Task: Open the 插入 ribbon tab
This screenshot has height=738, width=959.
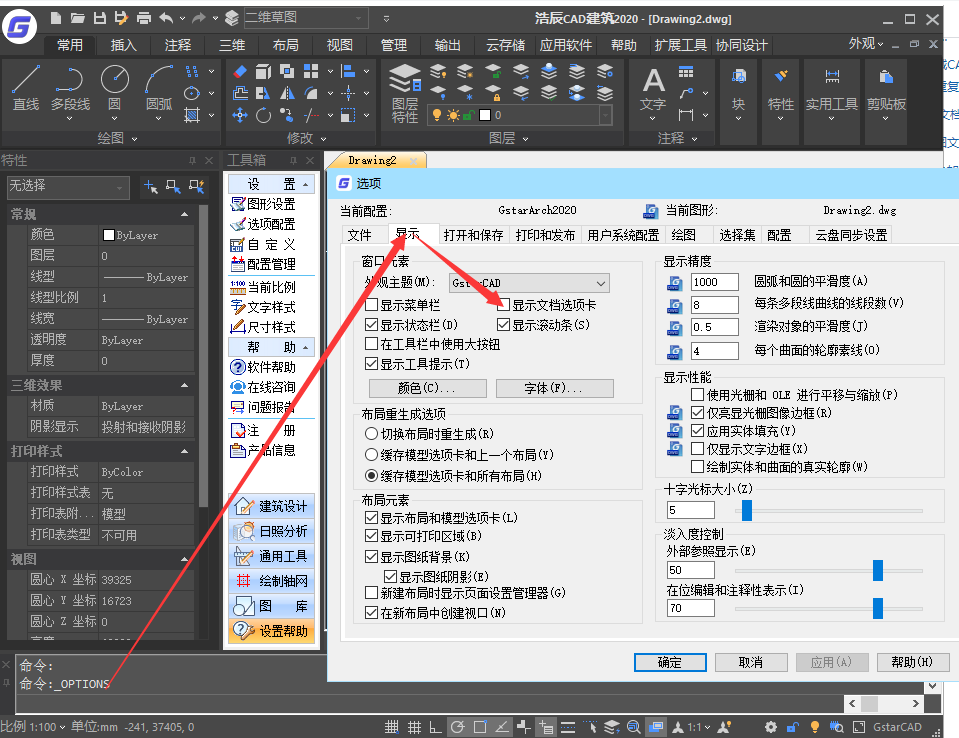Action: [124, 45]
